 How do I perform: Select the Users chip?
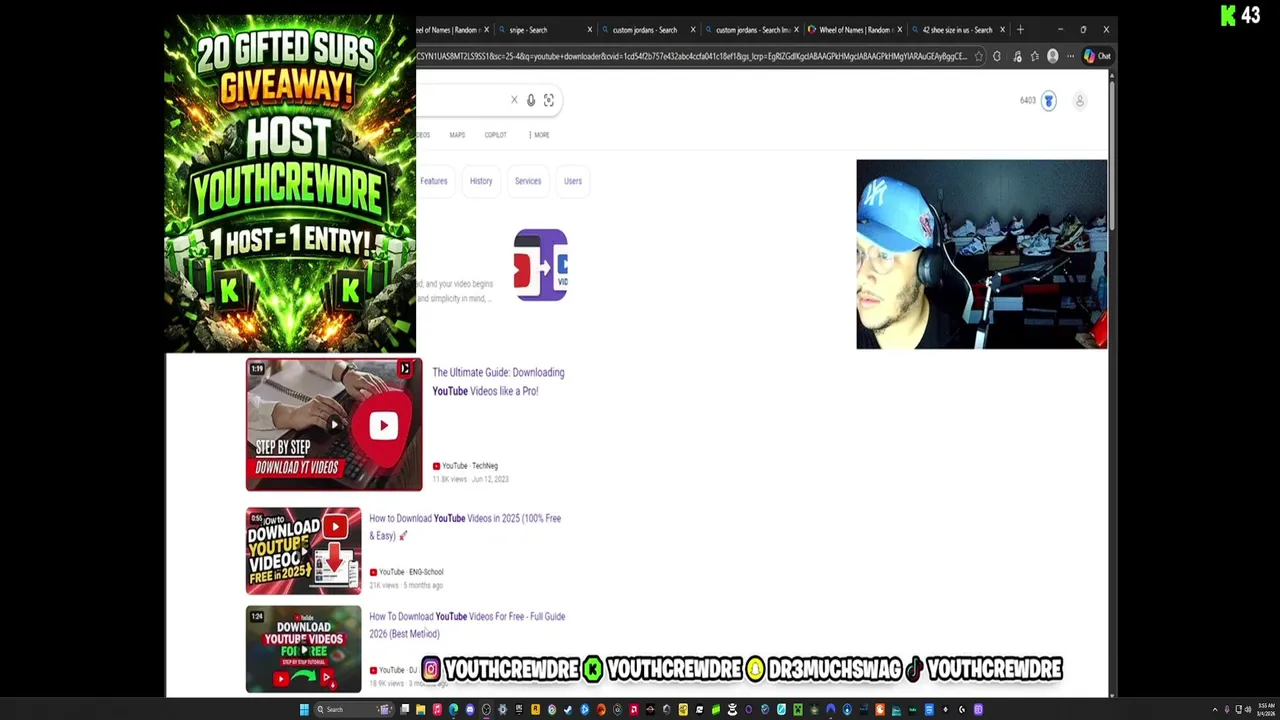coord(573,181)
